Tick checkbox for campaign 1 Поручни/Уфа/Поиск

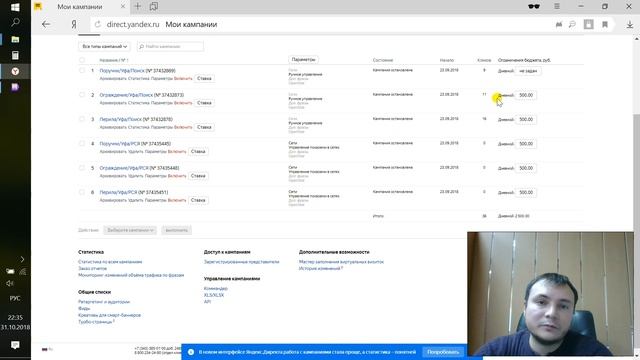tap(82, 70)
